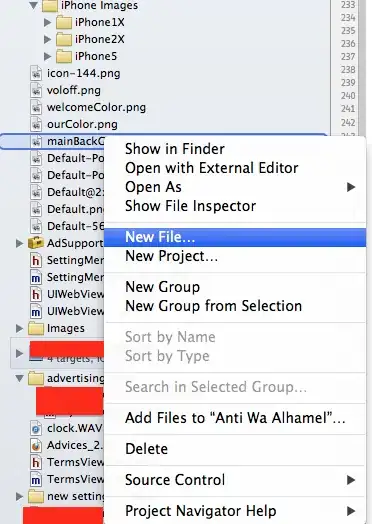
Task: Select welcomeColor.png in the navigator
Action: [x=96, y=107]
